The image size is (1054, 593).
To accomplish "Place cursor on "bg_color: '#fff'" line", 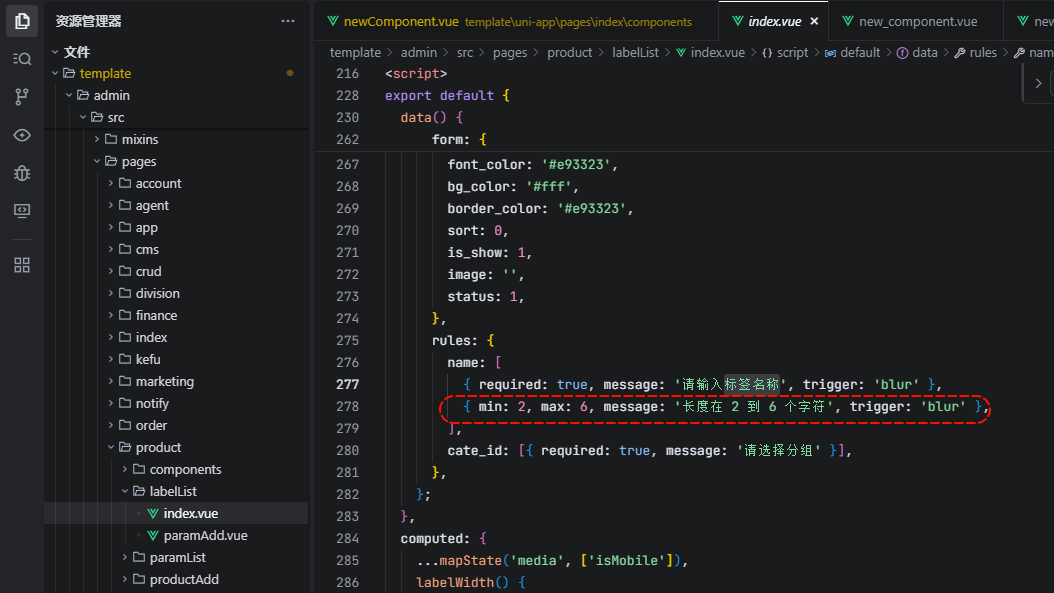I will (513, 186).
